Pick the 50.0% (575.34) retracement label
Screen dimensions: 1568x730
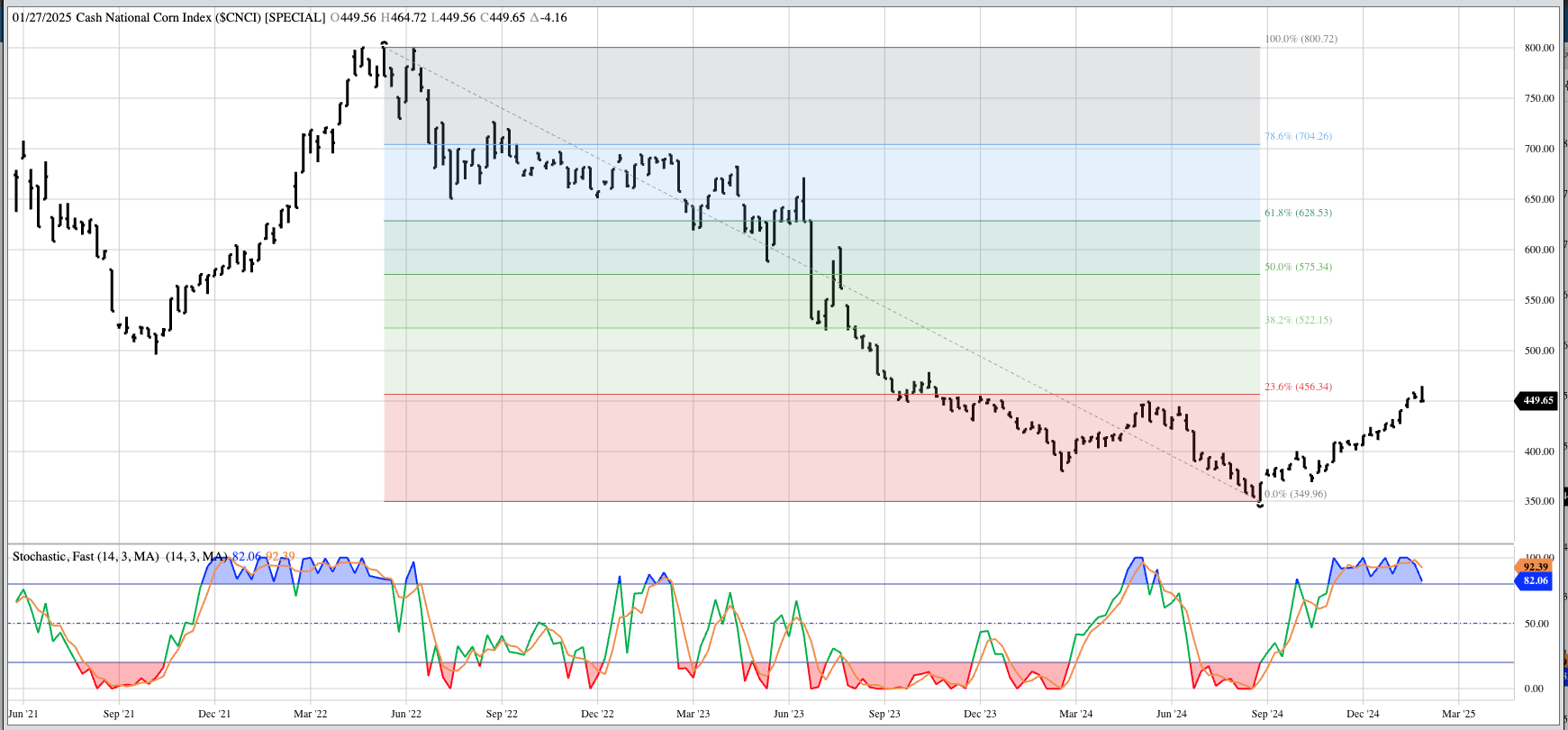pyautogui.click(x=1298, y=268)
